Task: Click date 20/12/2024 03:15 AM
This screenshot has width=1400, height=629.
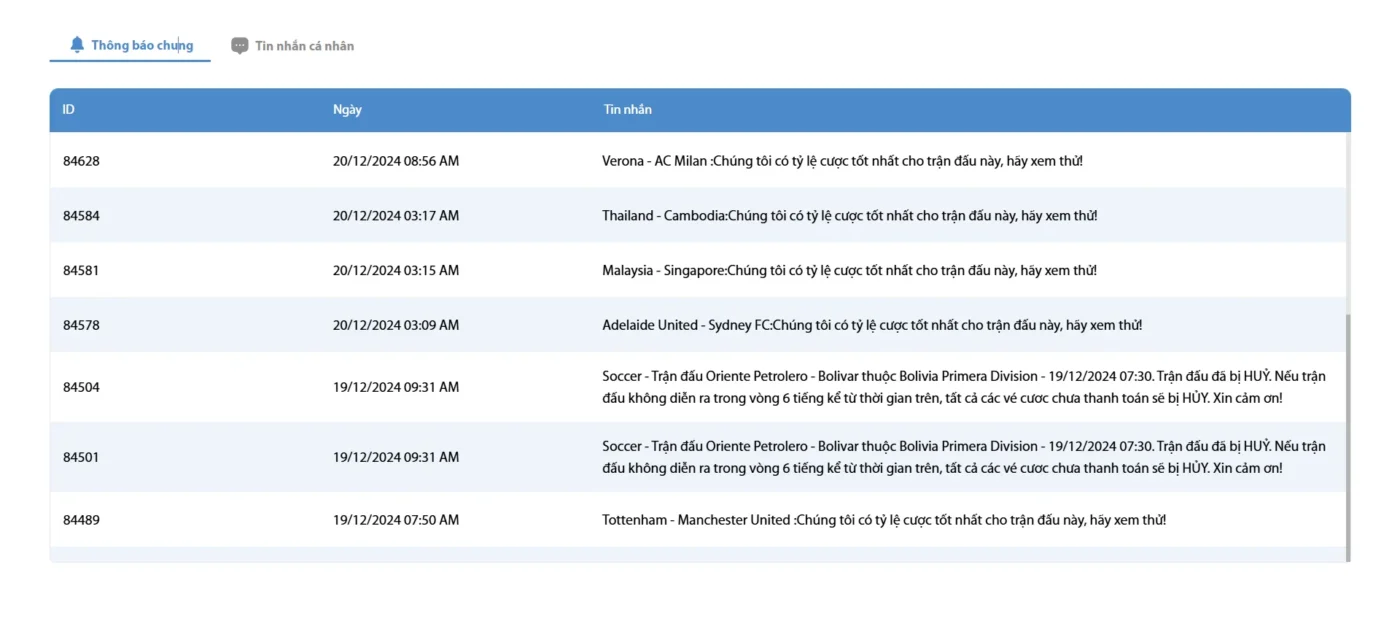Action: point(396,271)
